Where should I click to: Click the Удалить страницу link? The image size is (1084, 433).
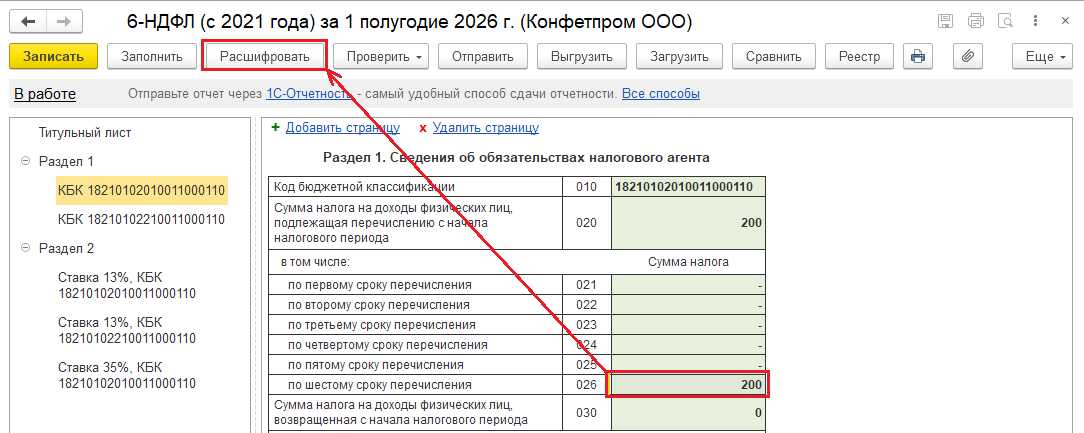click(x=486, y=127)
